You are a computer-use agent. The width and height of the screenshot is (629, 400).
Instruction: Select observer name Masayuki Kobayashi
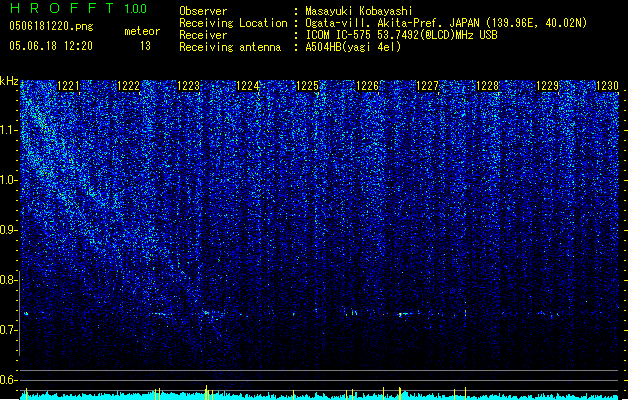(x=359, y=11)
